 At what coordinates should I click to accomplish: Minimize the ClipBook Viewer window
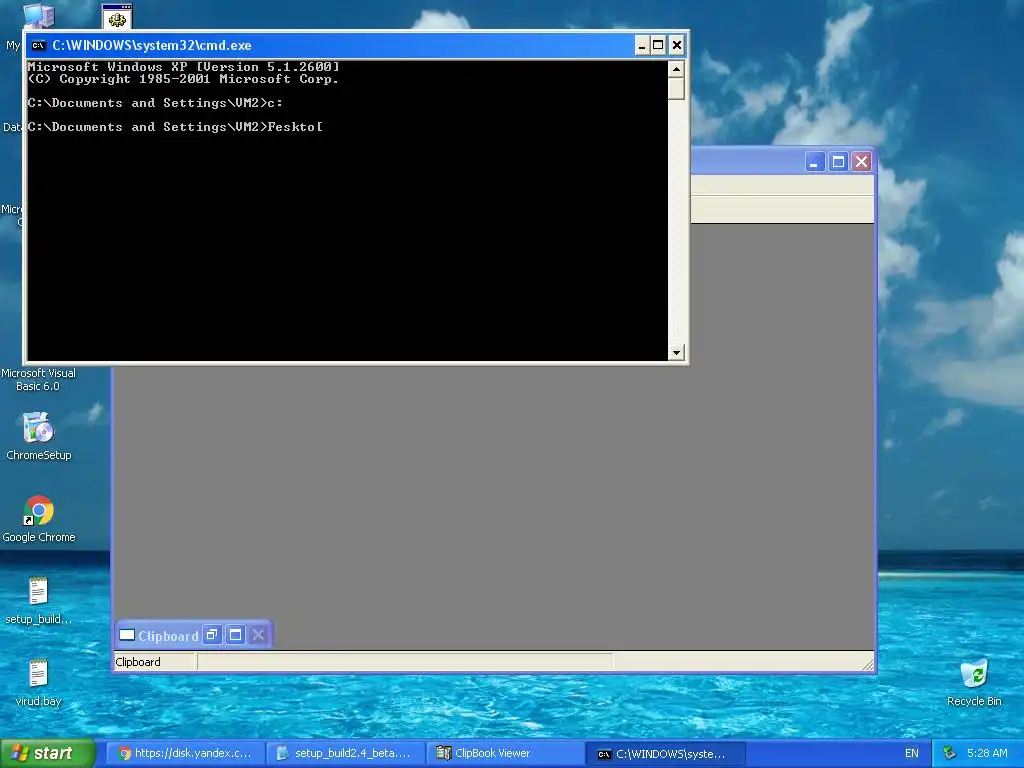click(x=814, y=162)
